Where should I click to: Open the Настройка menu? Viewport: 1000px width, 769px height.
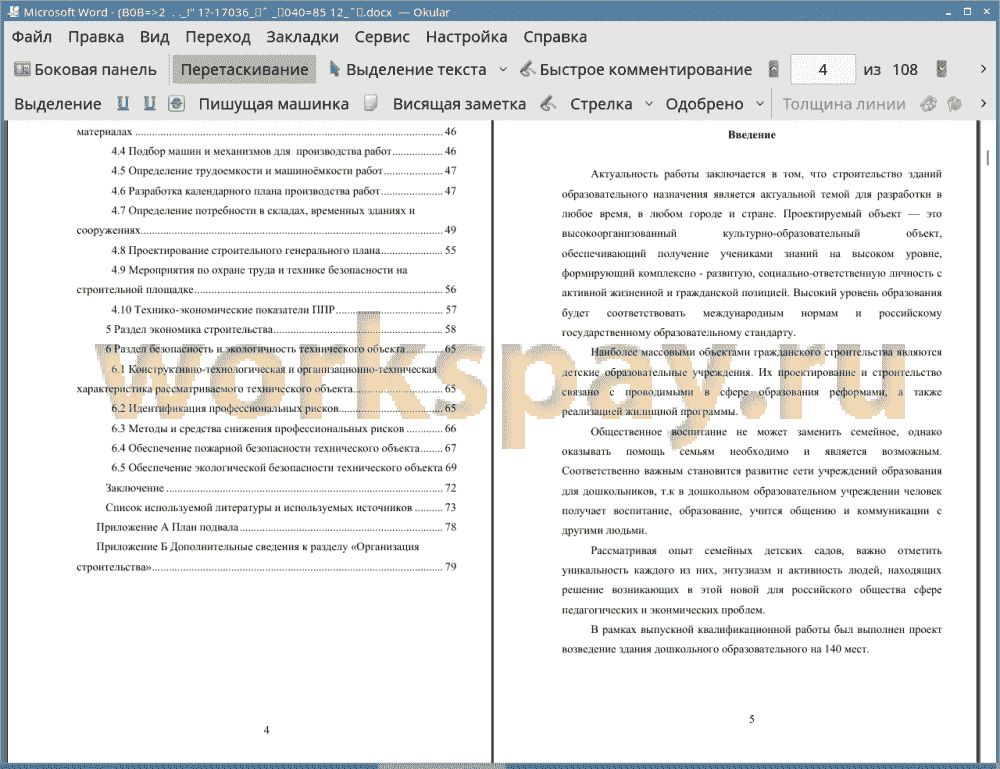466,37
